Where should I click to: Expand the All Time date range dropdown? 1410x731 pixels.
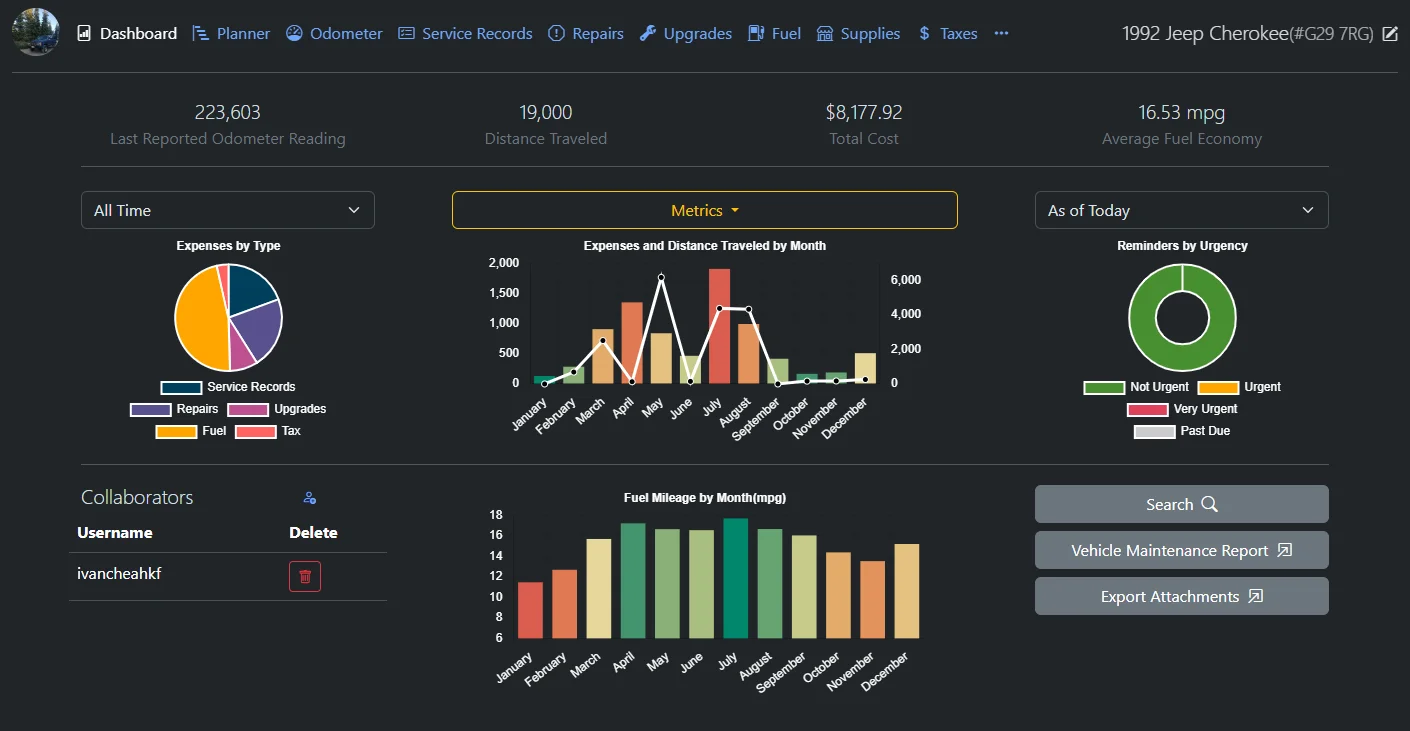point(227,210)
